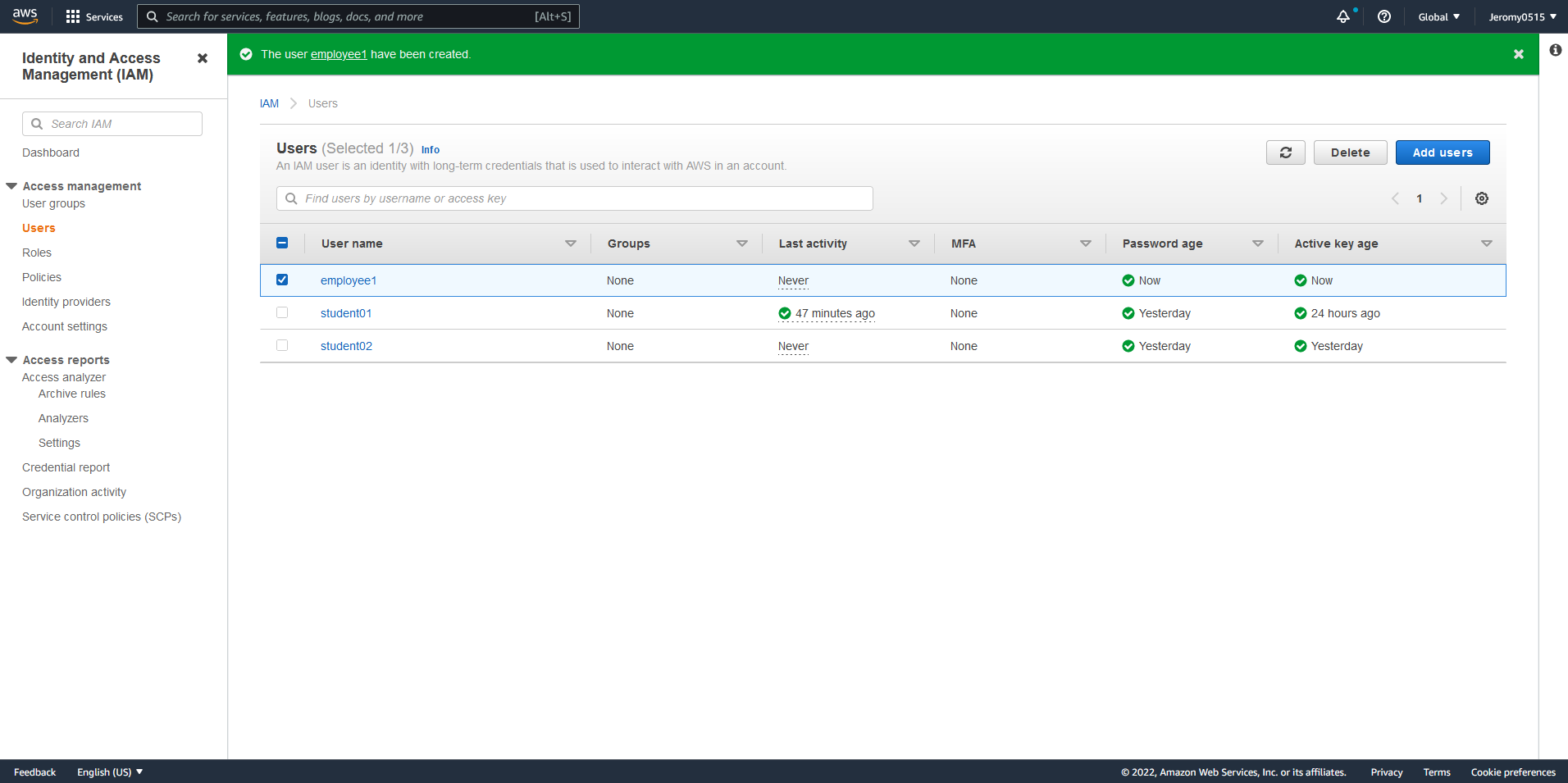Click the Delete button

click(1351, 153)
